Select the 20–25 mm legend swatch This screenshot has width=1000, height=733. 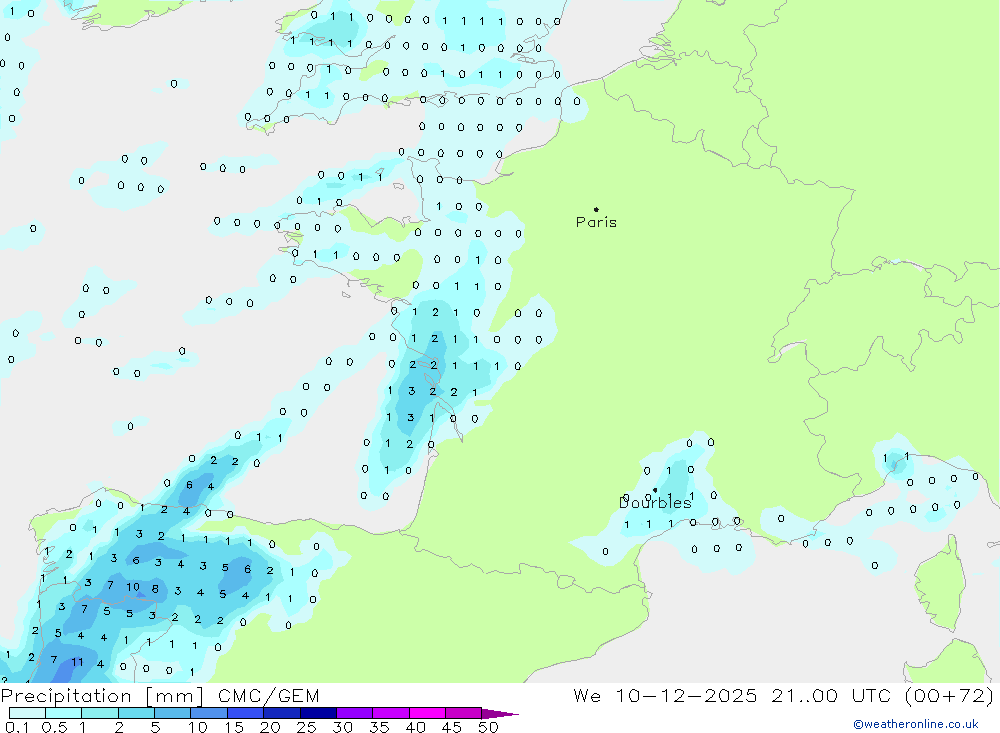[281, 713]
